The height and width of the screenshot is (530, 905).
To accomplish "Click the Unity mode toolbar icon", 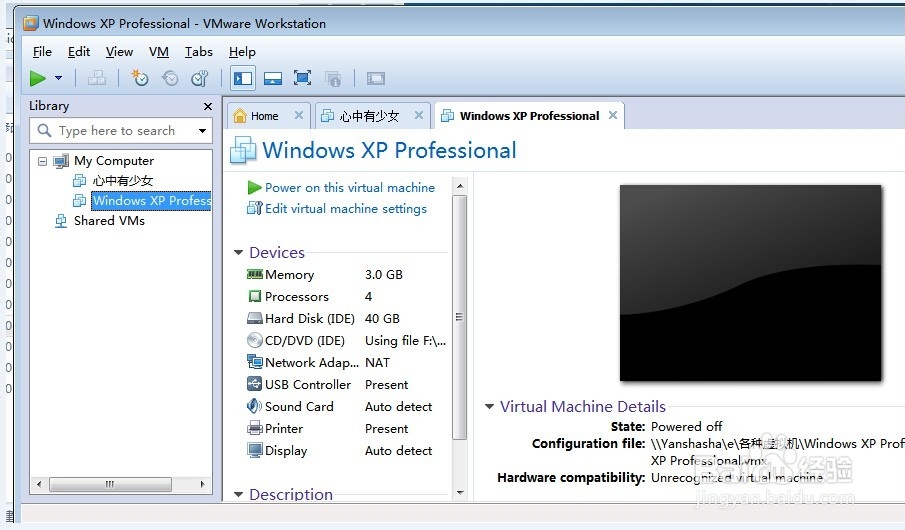I will (x=333, y=79).
